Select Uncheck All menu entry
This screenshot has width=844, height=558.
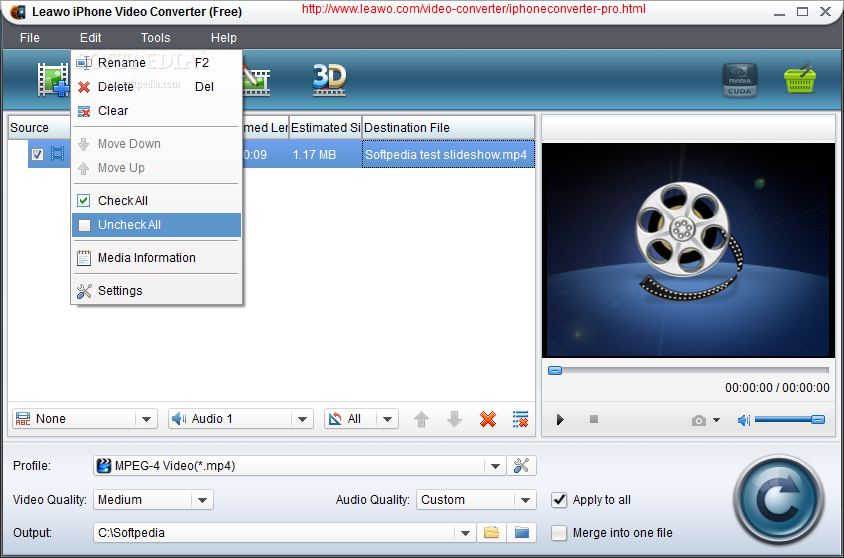click(x=156, y=225)
